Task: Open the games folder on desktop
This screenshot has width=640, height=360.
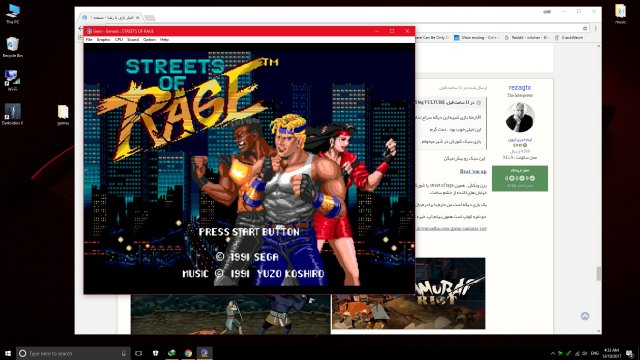Action: click(63, 114)
